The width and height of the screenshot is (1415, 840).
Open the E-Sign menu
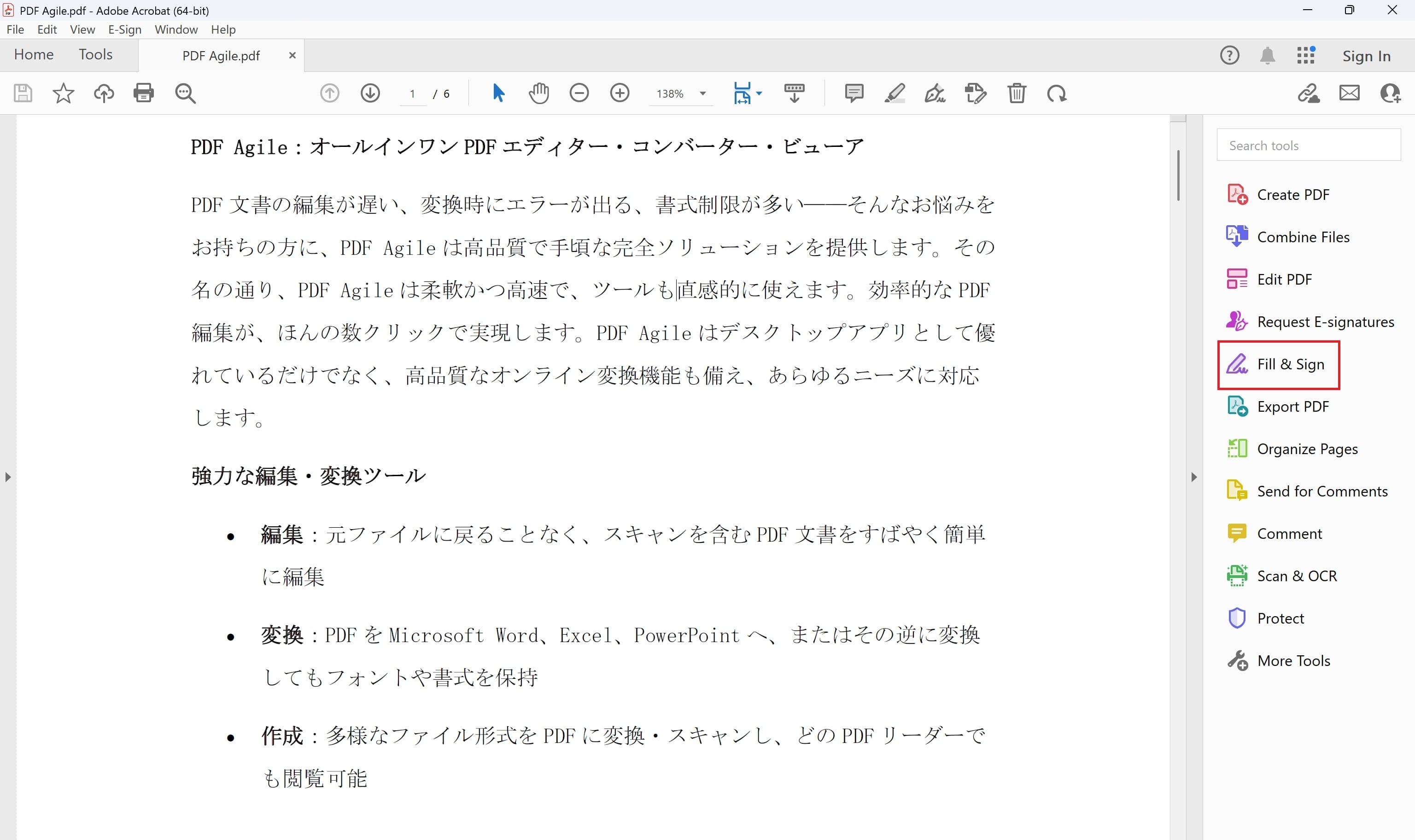click(124, 29)
